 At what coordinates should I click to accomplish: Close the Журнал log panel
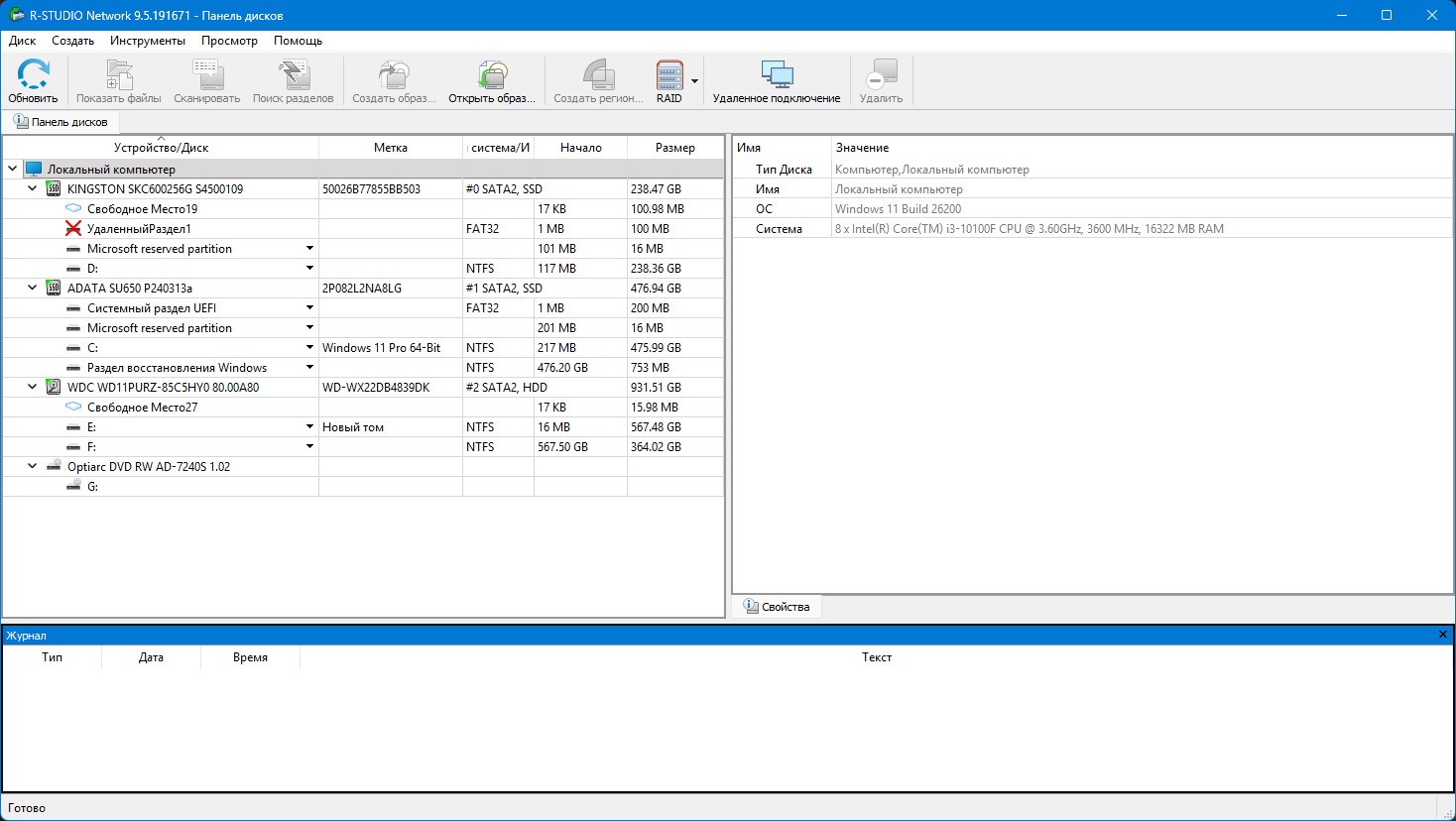pos(1443,635)
